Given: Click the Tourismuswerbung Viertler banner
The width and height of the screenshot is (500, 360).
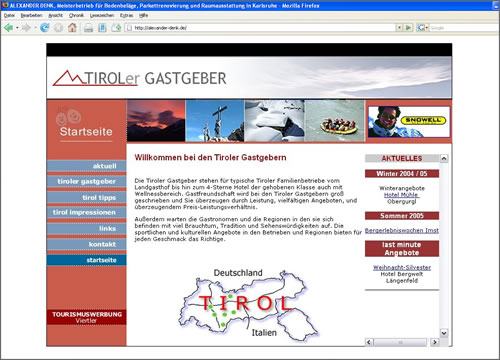Looking at the screenshot, I should pyautogui.click(x=87, y=317).
